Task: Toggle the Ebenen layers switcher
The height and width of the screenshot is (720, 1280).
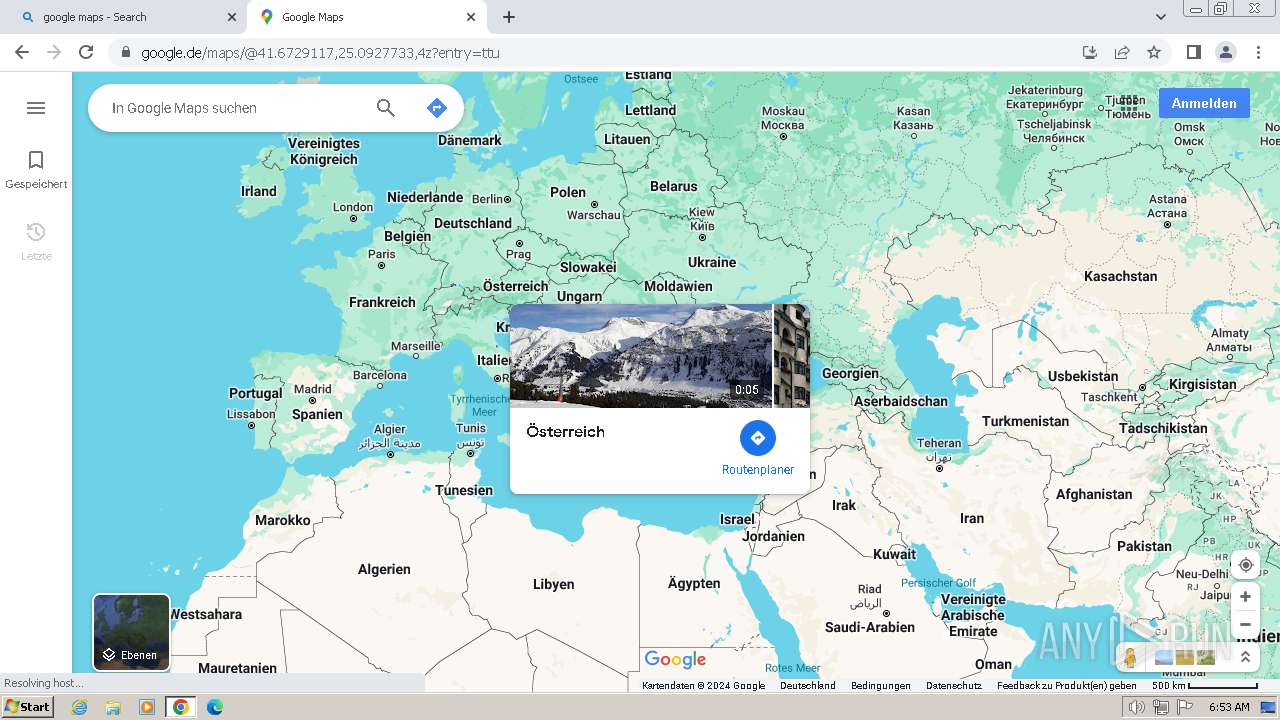Action: click(132, 632)
